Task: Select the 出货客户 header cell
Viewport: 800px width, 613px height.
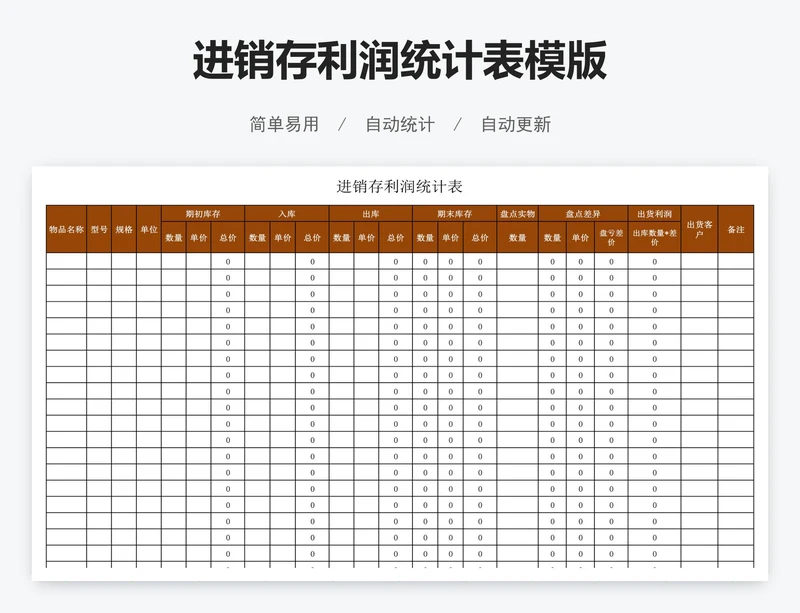Action: [x=699, y=229]
